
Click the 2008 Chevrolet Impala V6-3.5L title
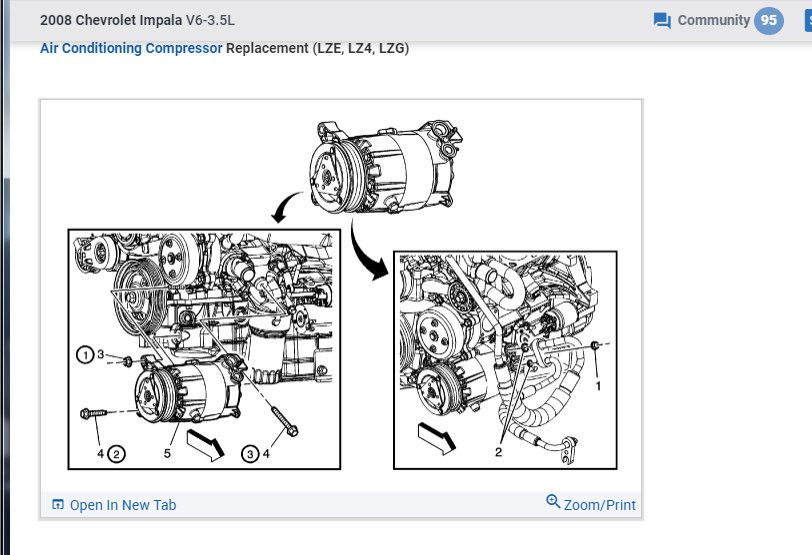pyautogui.click(x=137, y=20)
